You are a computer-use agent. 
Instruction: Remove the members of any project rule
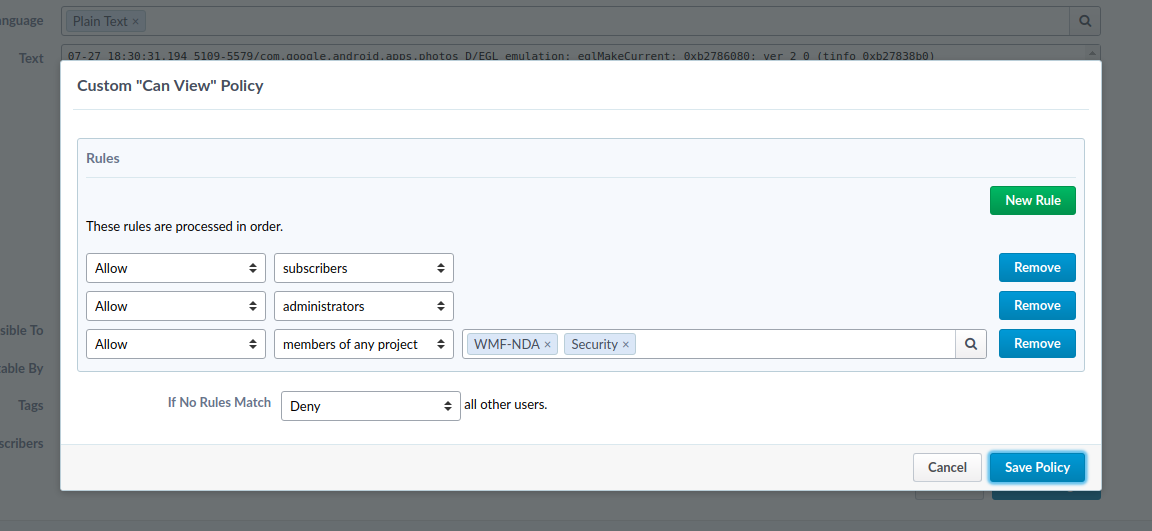coord(1037,344)
